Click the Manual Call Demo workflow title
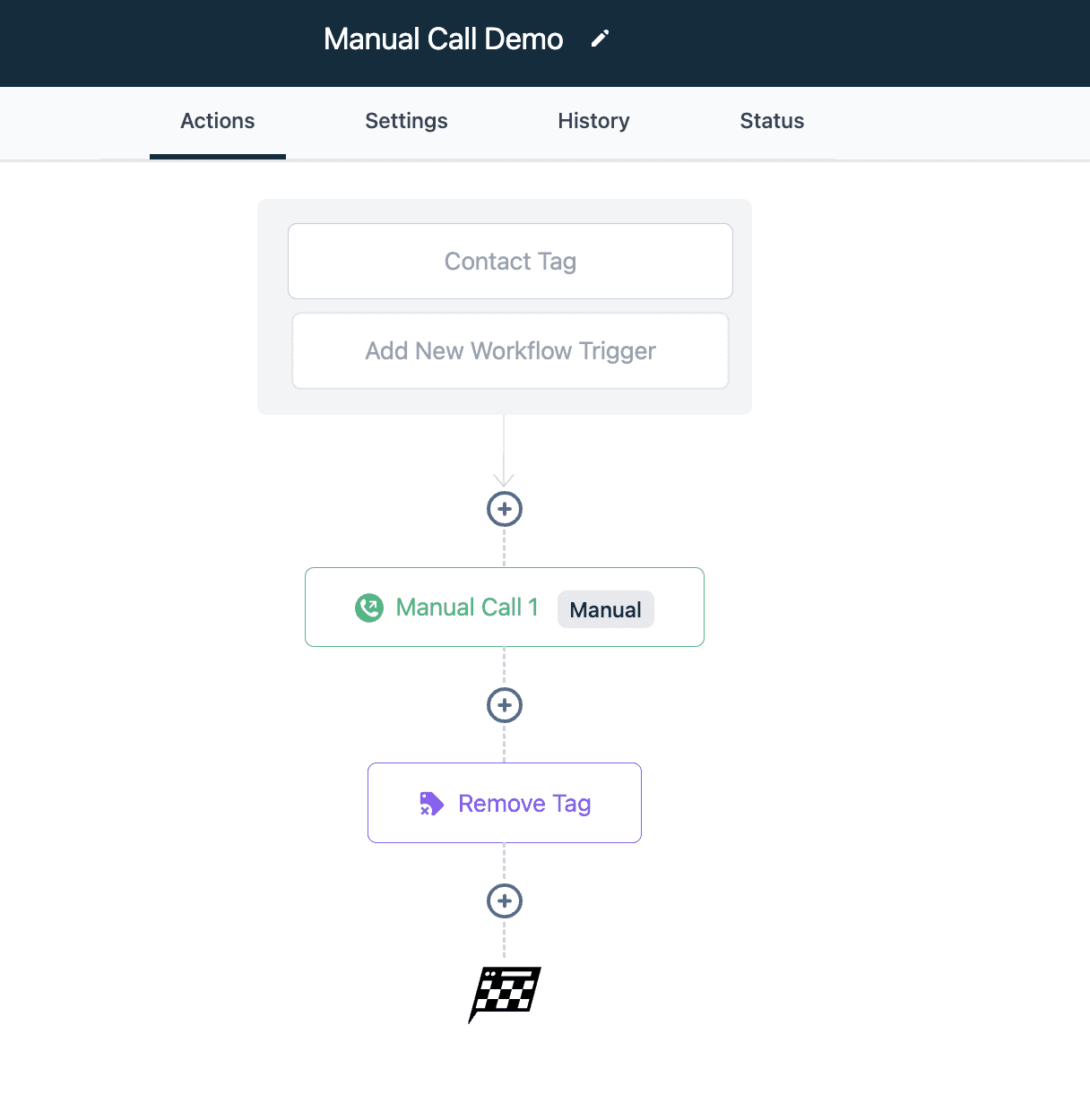This screenshot has height=1120, width=1090. [443, 39]
